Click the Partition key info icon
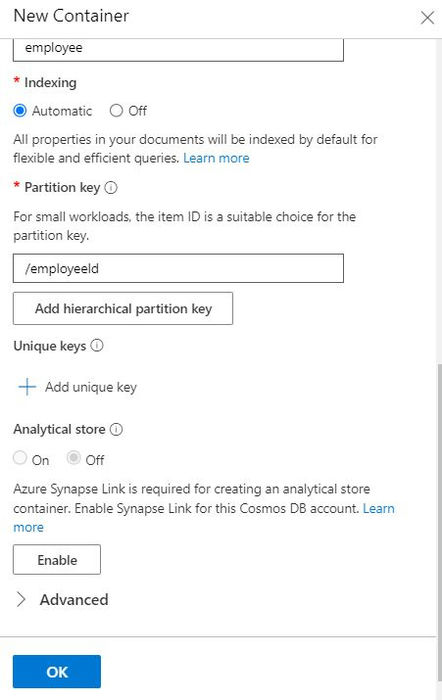The image size is (442, 700). (x=111, y=188)
